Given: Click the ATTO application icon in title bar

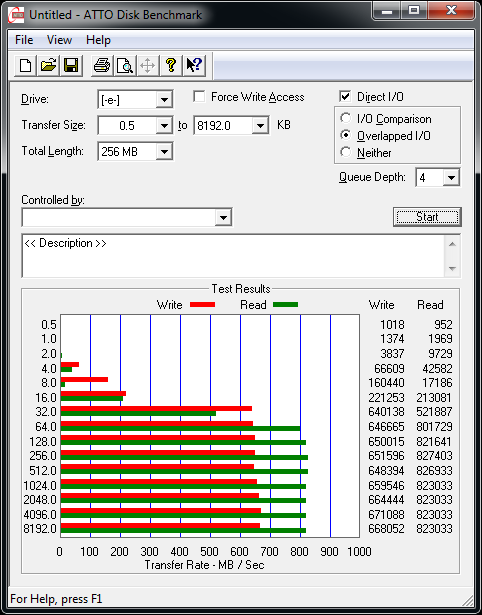Looking at the screenshot, I should coord(16,15).
